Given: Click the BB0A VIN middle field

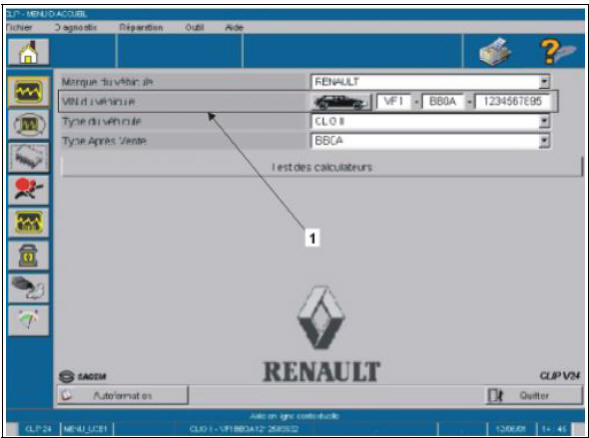Looking at the screenshot, I should tap(443, 101).
